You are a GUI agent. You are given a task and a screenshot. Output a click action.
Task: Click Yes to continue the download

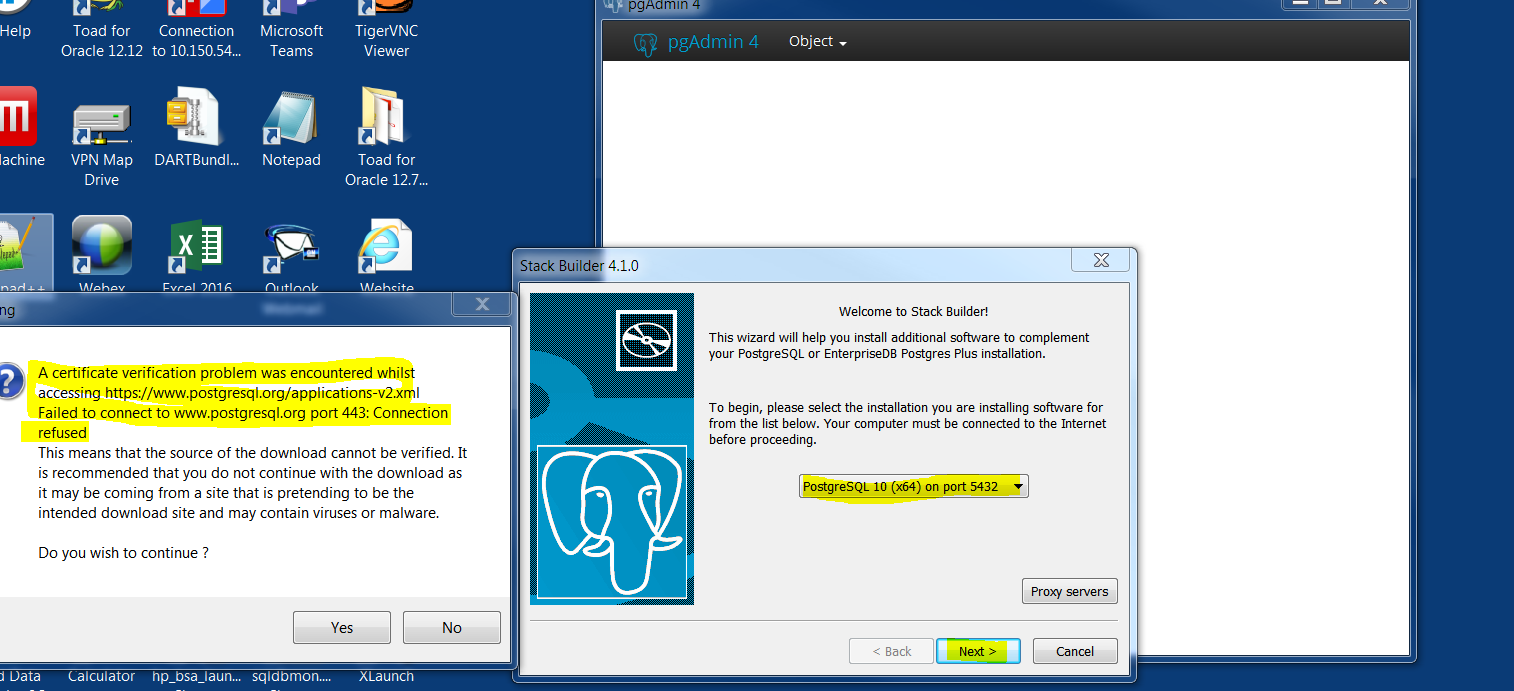tap(342, 628)
